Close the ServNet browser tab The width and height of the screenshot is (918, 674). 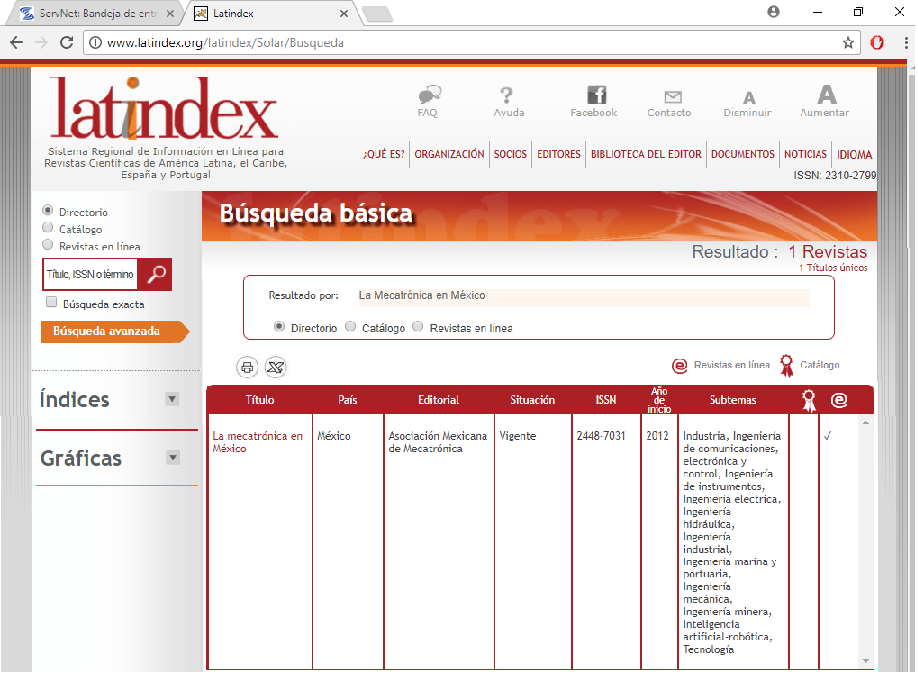pyautogui.click(x=170, y=13)
